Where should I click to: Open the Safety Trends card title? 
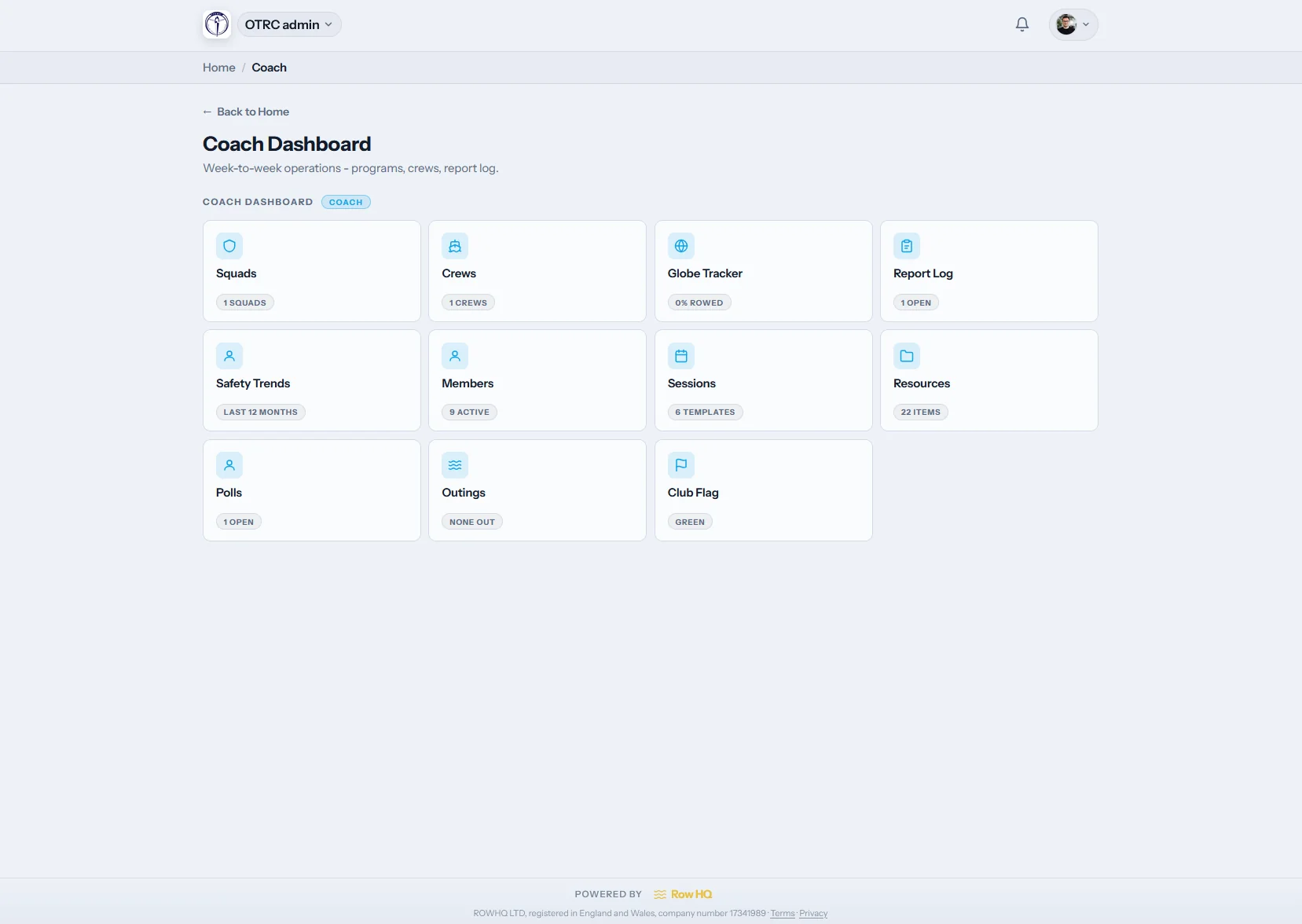pos(253,383)
